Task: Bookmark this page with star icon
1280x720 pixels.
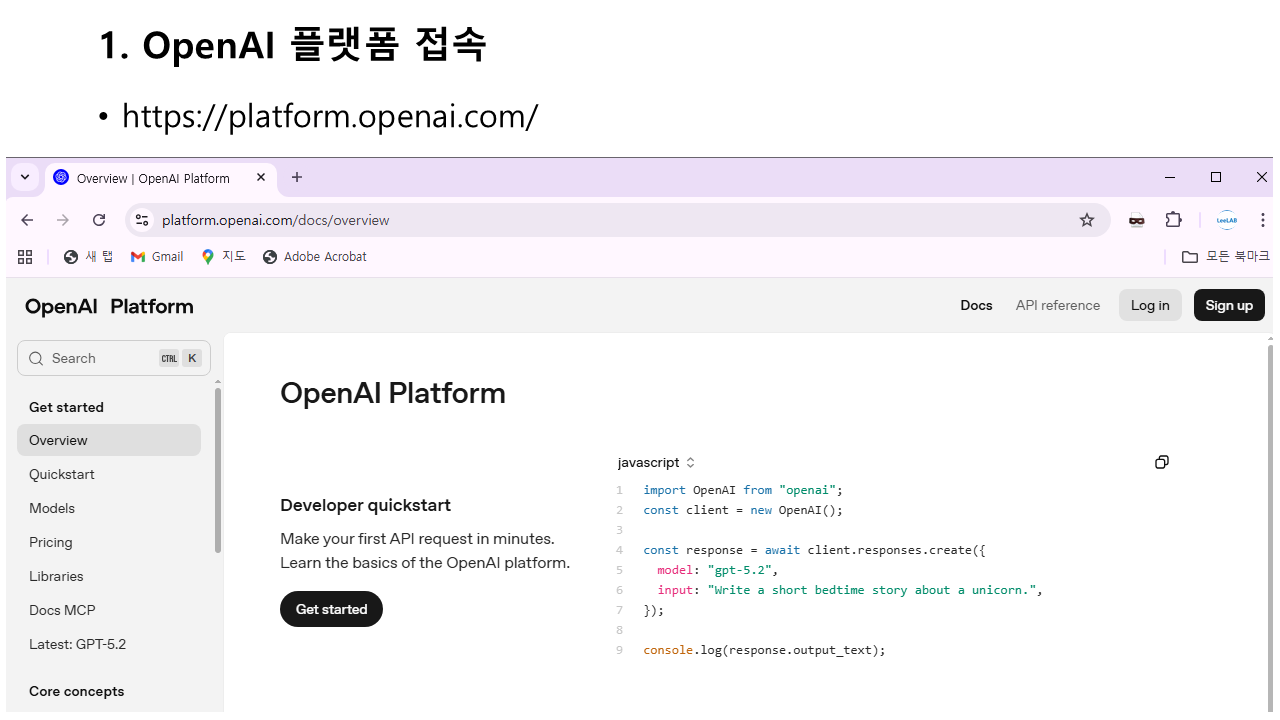Action: [x=1087, y=220]
